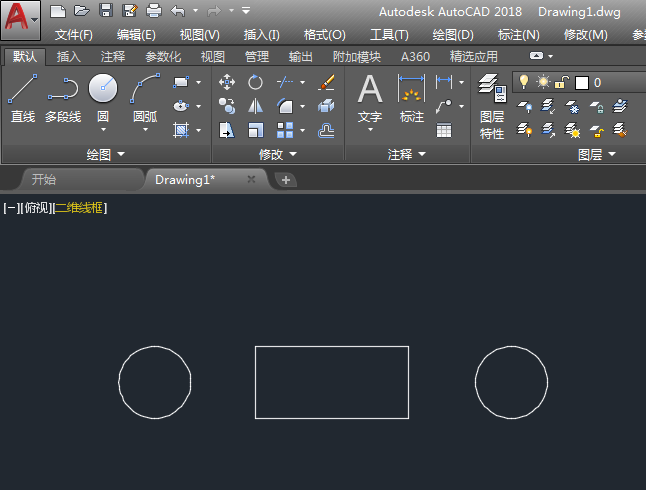This screenshot has height=490, width=646.
Task: Select the Hatch tool
Action: (x=181, y=130)
